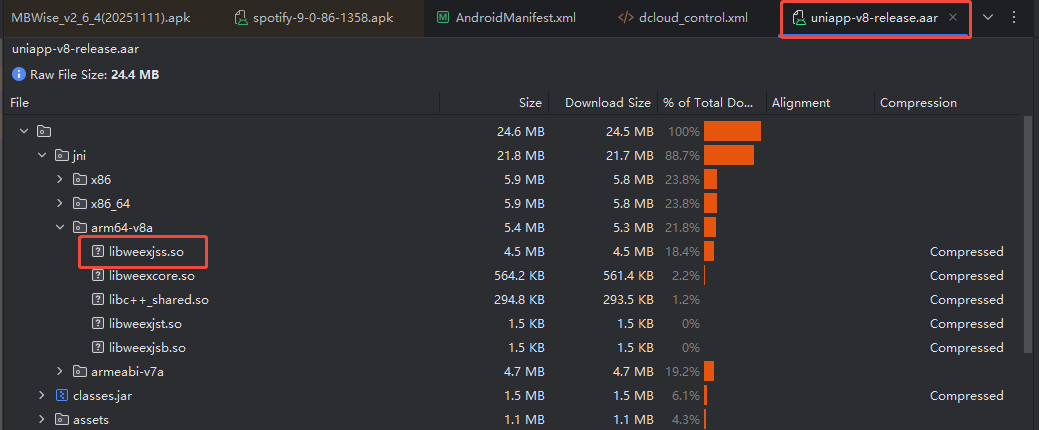Expand the armeabi-v7a folder

point(60,371)
